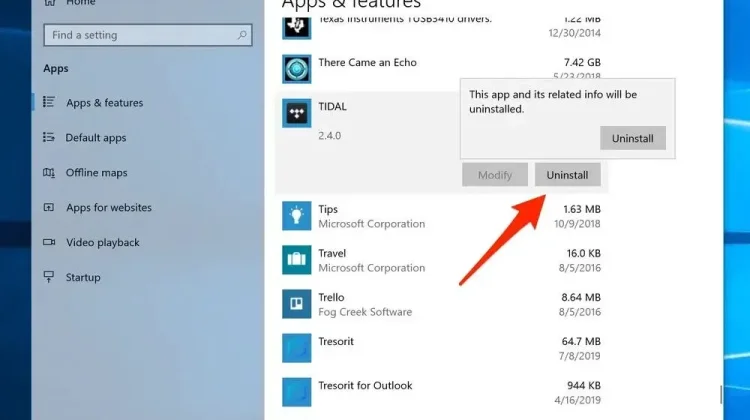
Task: Click the TIDAL app icon
Action: tap(297, 113)
